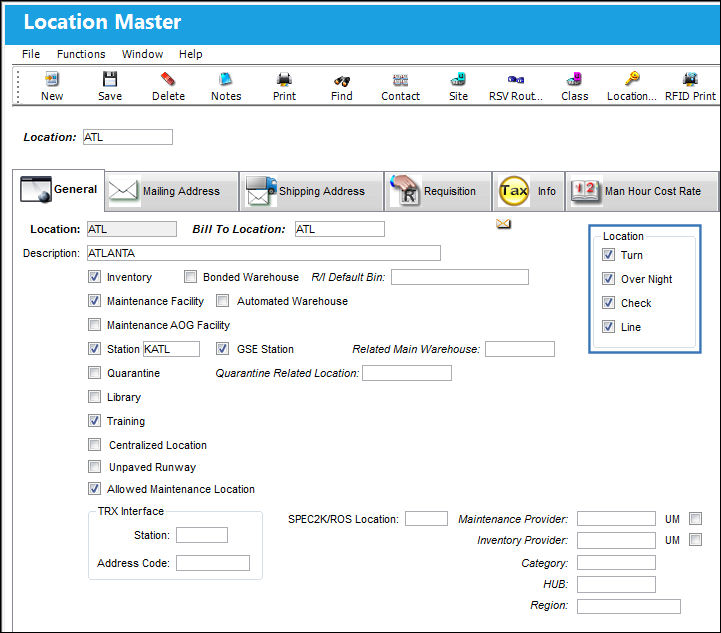721x633 pixels.
Task: Click the Description field showing ATLANTA
Action: tap(264, 253)
